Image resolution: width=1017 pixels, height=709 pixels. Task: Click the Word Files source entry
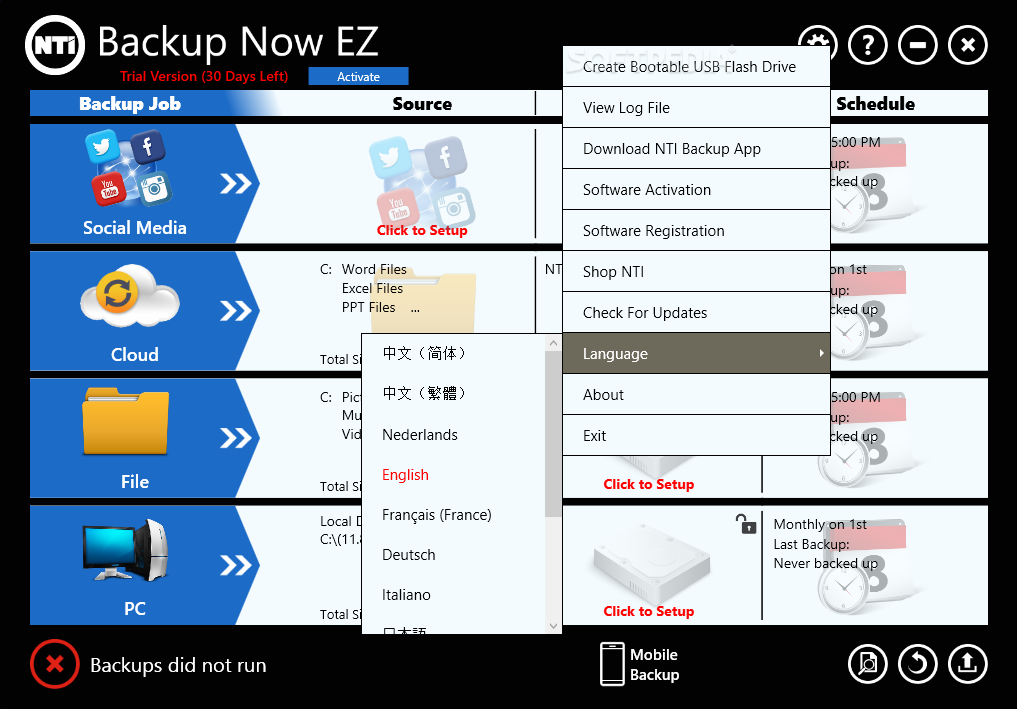click(374, 269)
